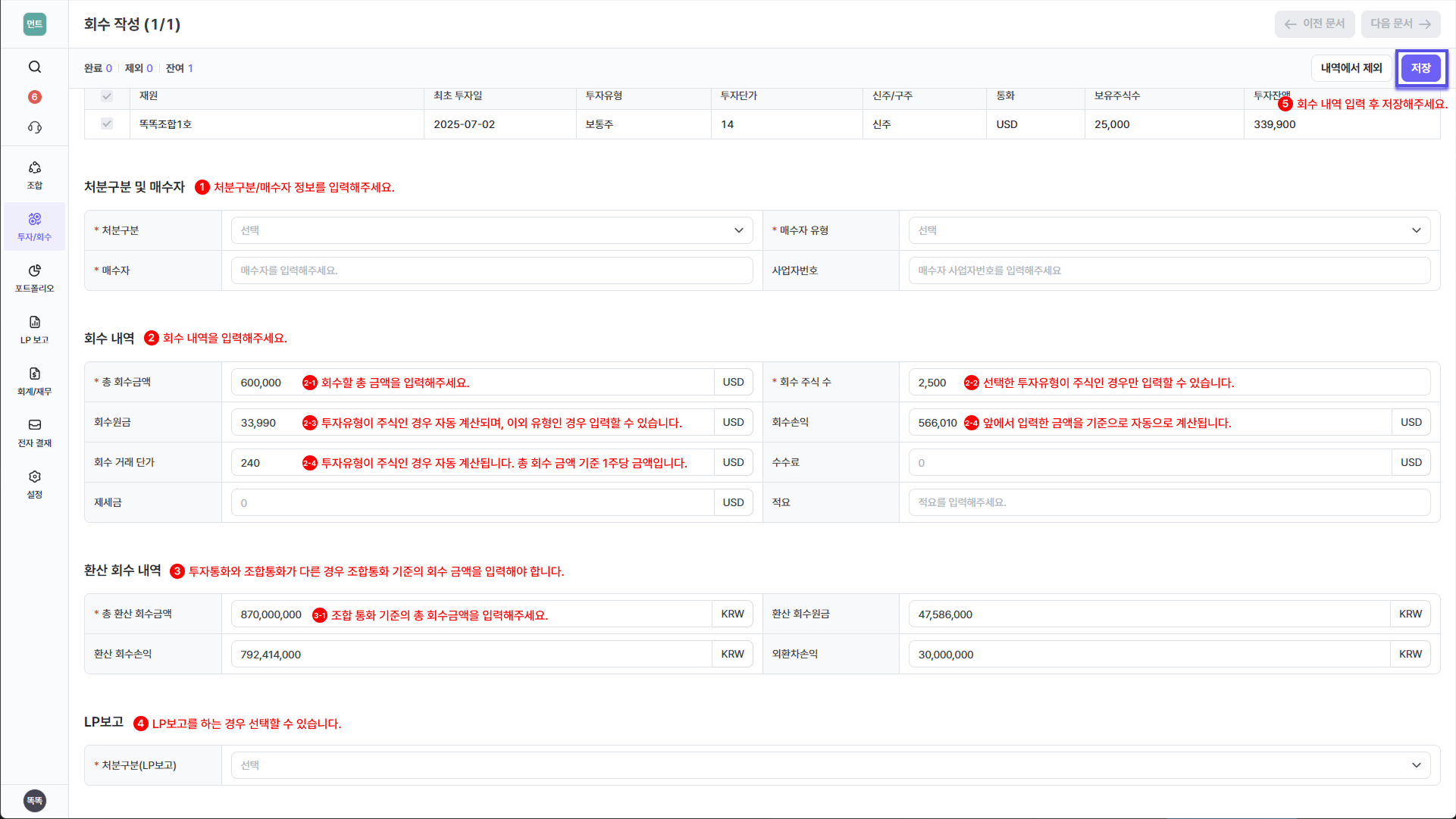Viewport: 1456px width, 819px height.
Task: Click the 내역에서 제외 button
Action: click(x=1351, y=68)
